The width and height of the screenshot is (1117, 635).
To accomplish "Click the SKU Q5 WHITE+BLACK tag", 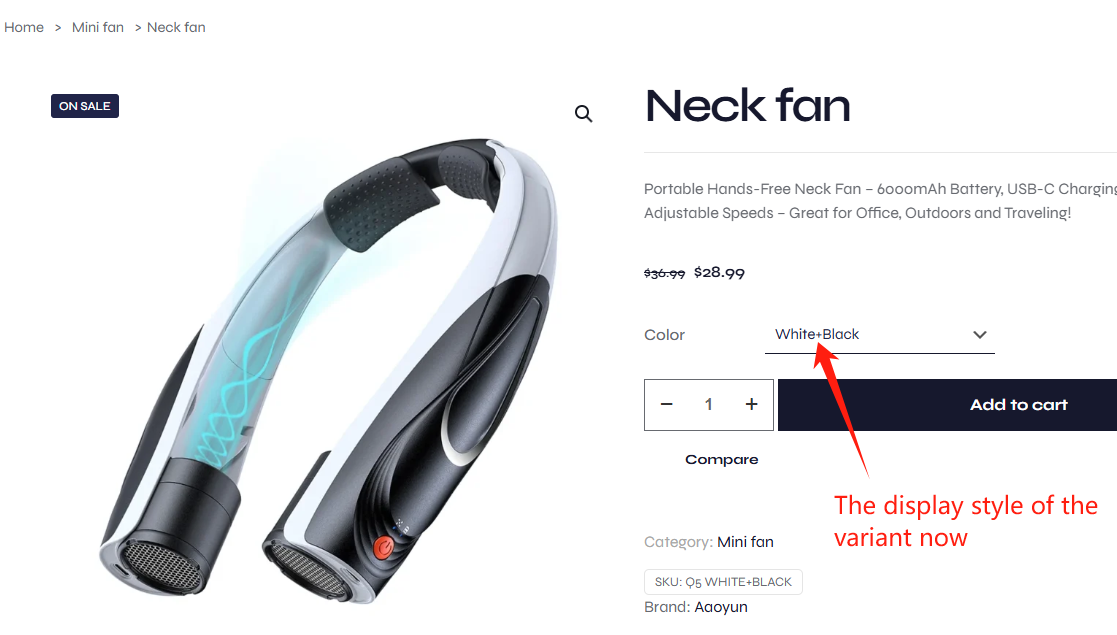I will (723, 582).
